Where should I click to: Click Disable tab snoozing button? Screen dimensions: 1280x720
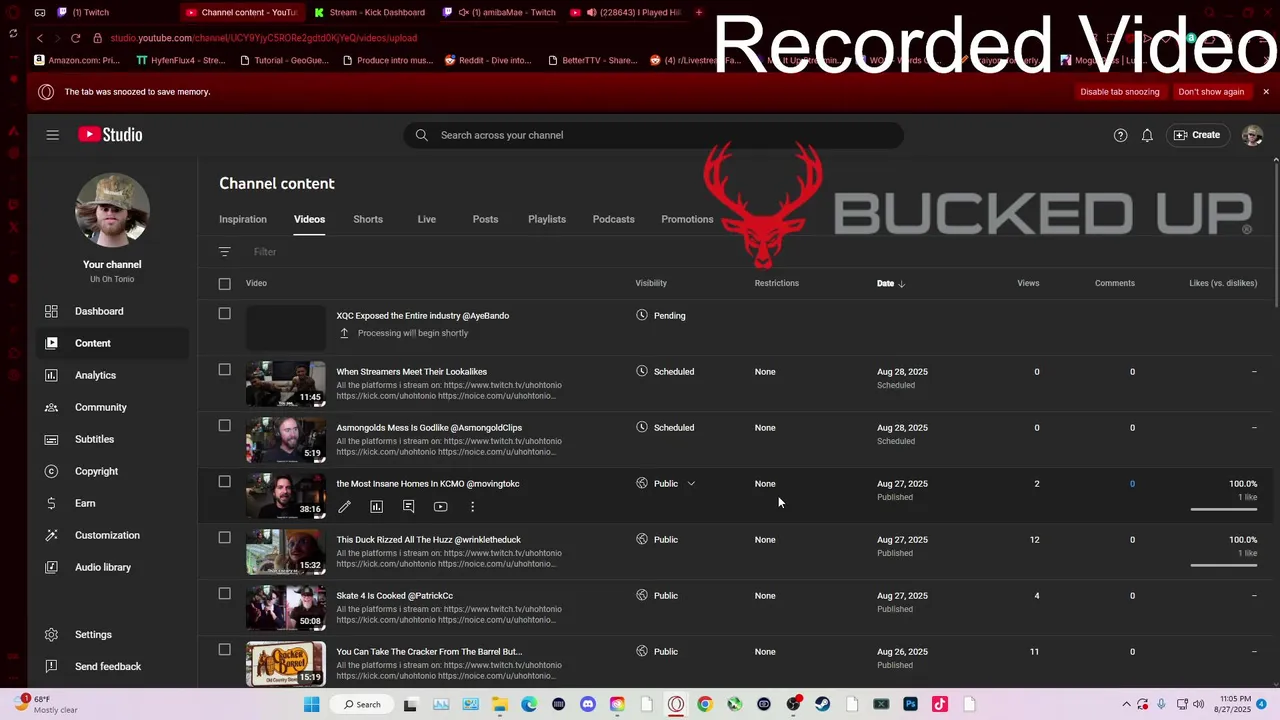[1120, 92]
